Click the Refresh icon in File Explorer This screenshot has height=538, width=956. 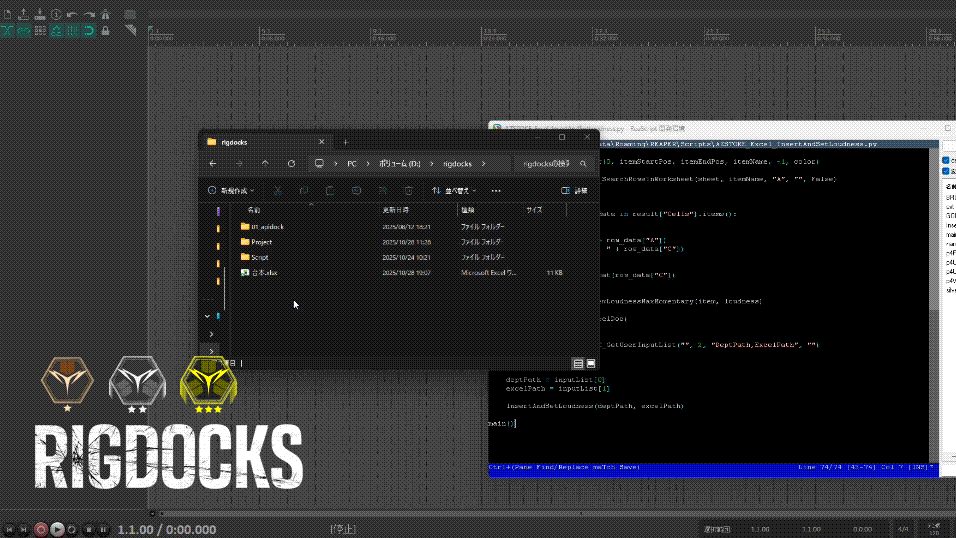(x=291, y=163)
